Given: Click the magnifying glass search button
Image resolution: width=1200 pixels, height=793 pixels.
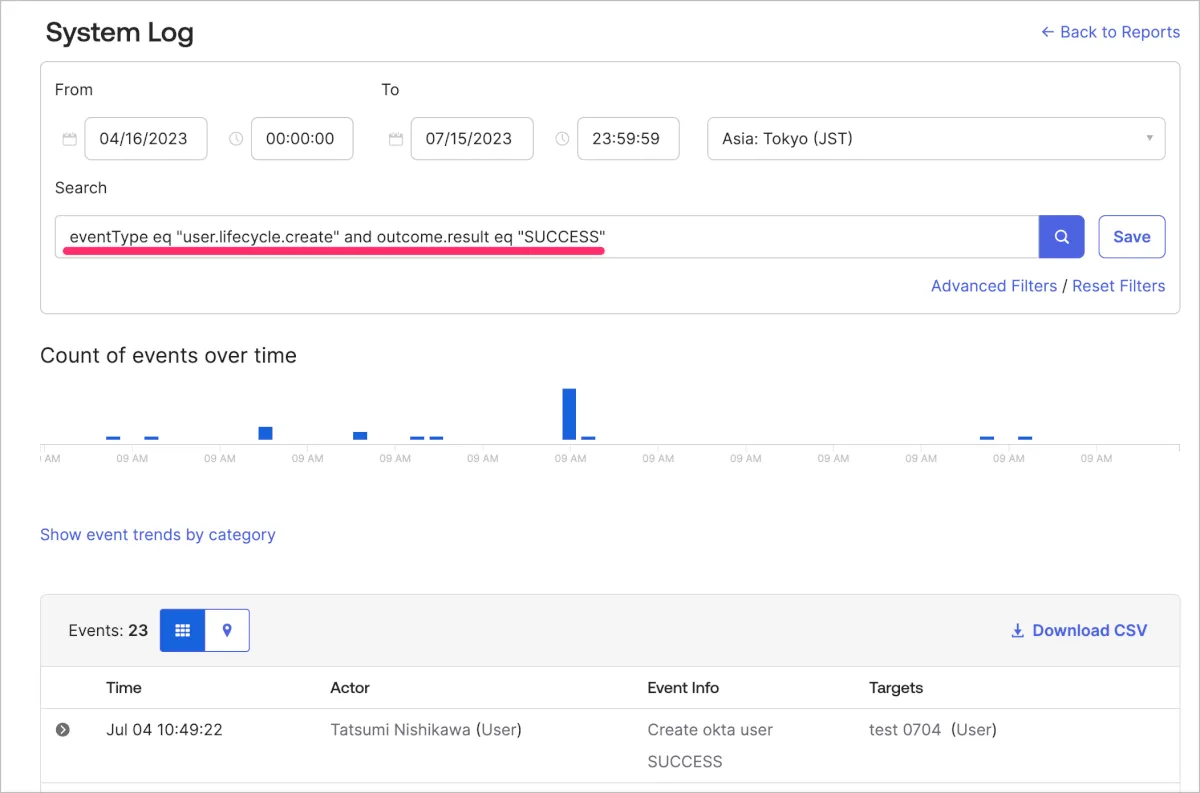Looking at the screenshot, I should [x=1062, y=237].
